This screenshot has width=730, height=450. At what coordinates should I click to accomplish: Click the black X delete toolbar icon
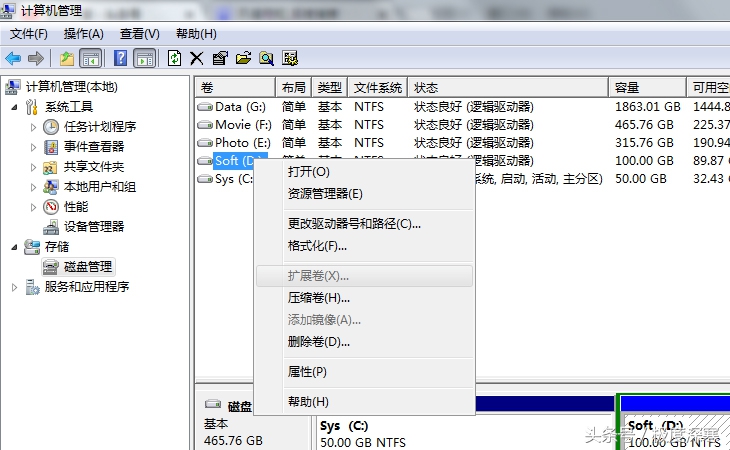pyautogui.click(x=196, y=59)
